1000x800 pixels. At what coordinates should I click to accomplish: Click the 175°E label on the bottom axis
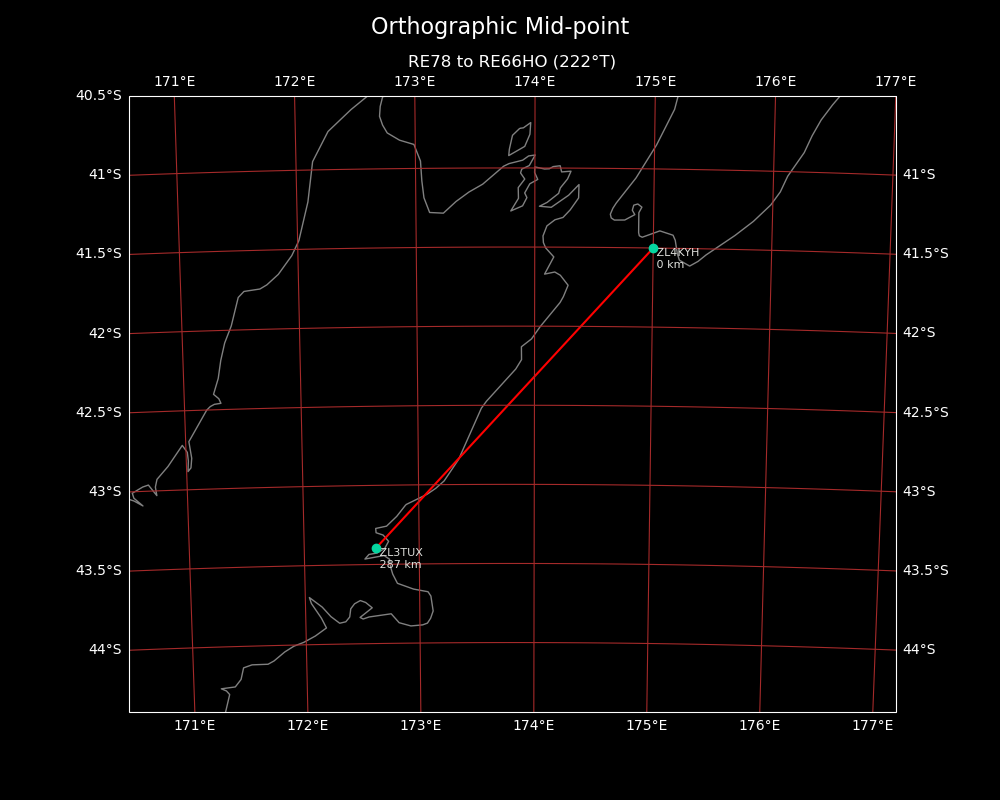[646, 725]
